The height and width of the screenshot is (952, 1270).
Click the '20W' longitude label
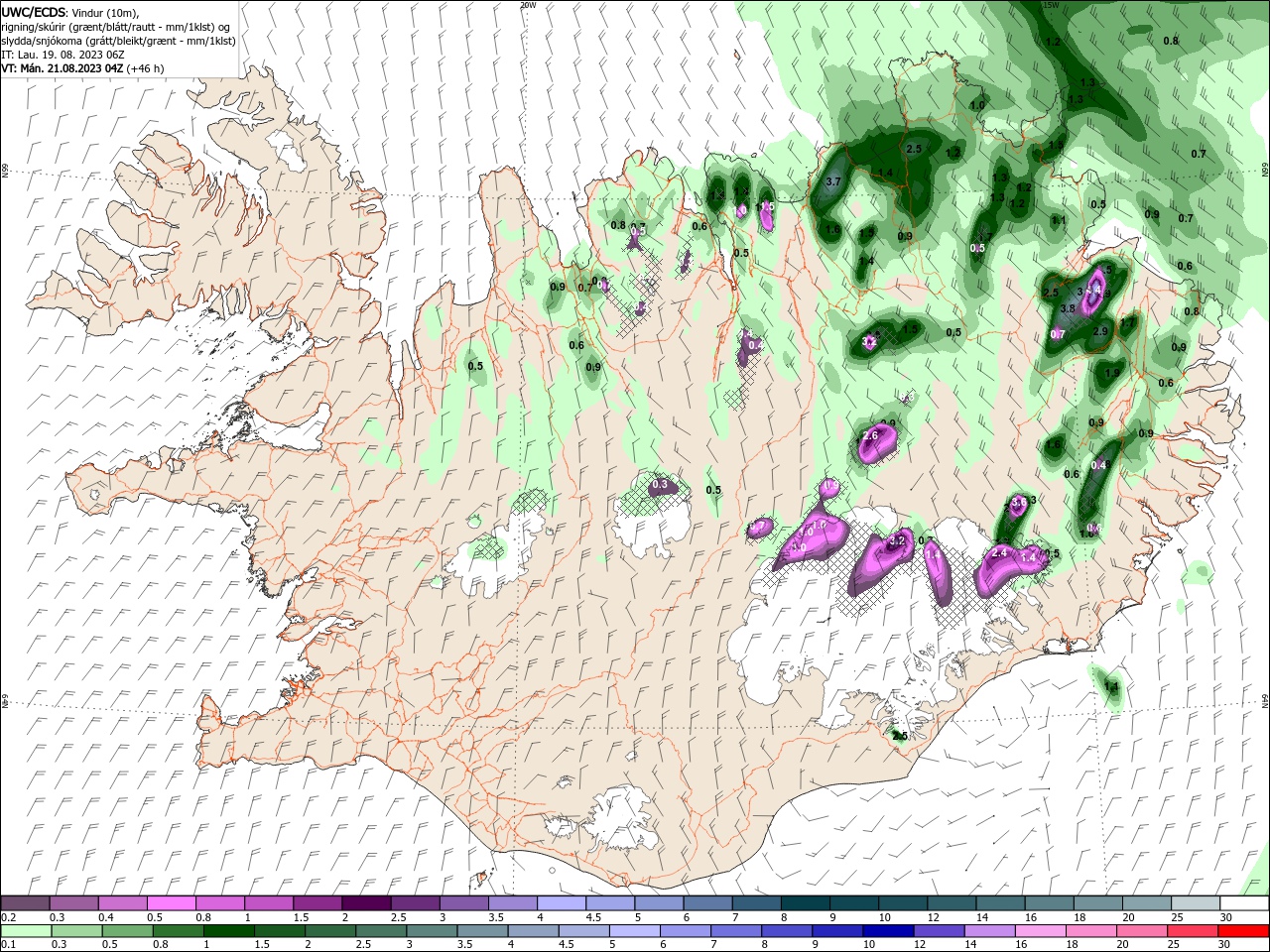[528, 5]
